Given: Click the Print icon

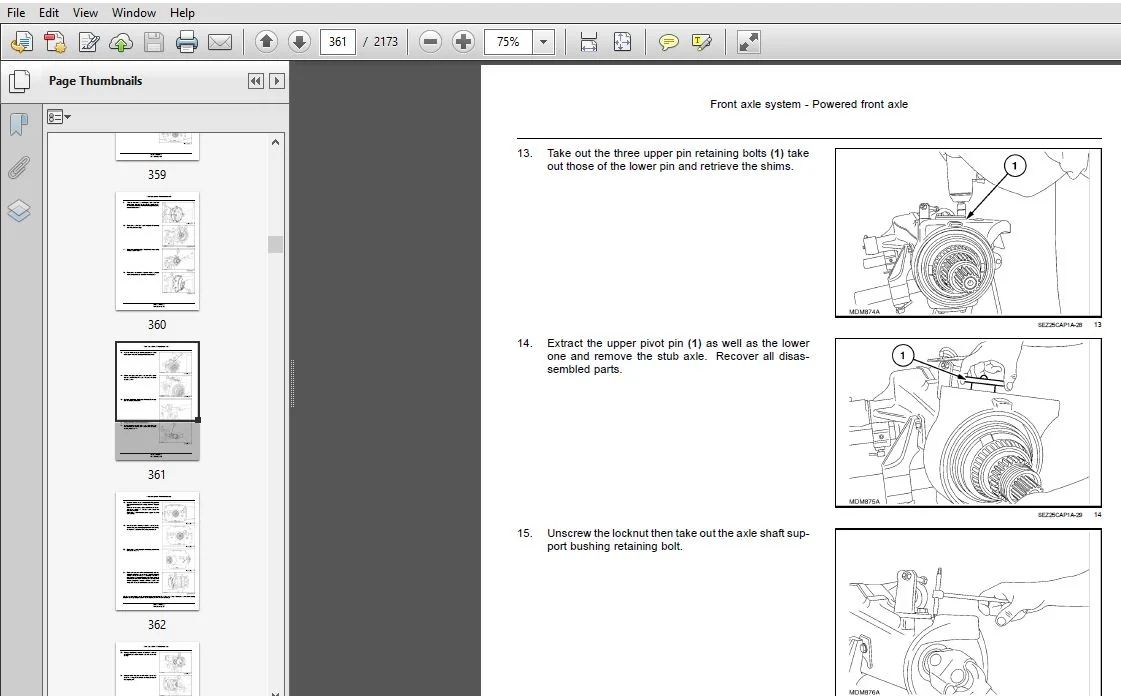Looking at the screenshot, I should [x=187, y=42].
